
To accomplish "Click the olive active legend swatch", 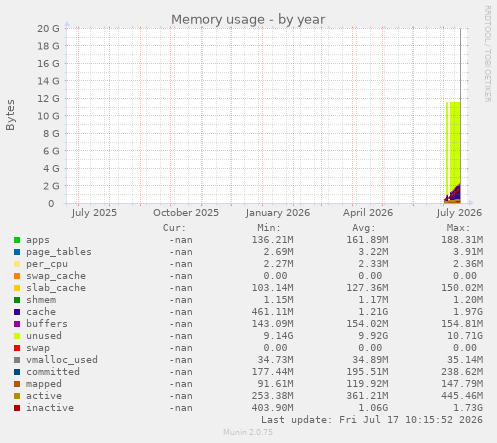I will tap(17, 396).
